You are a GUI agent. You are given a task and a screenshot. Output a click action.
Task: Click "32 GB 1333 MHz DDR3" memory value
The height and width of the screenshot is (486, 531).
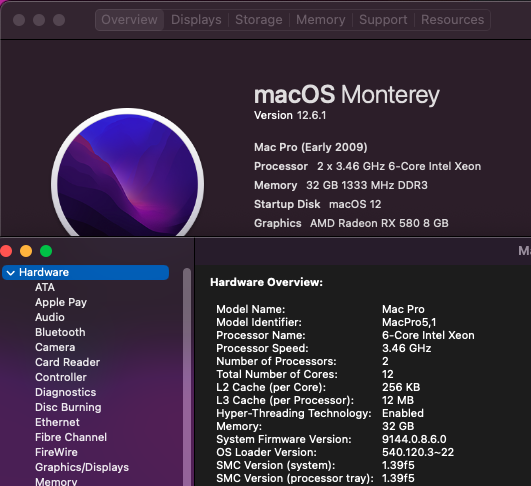click(367, 185)
